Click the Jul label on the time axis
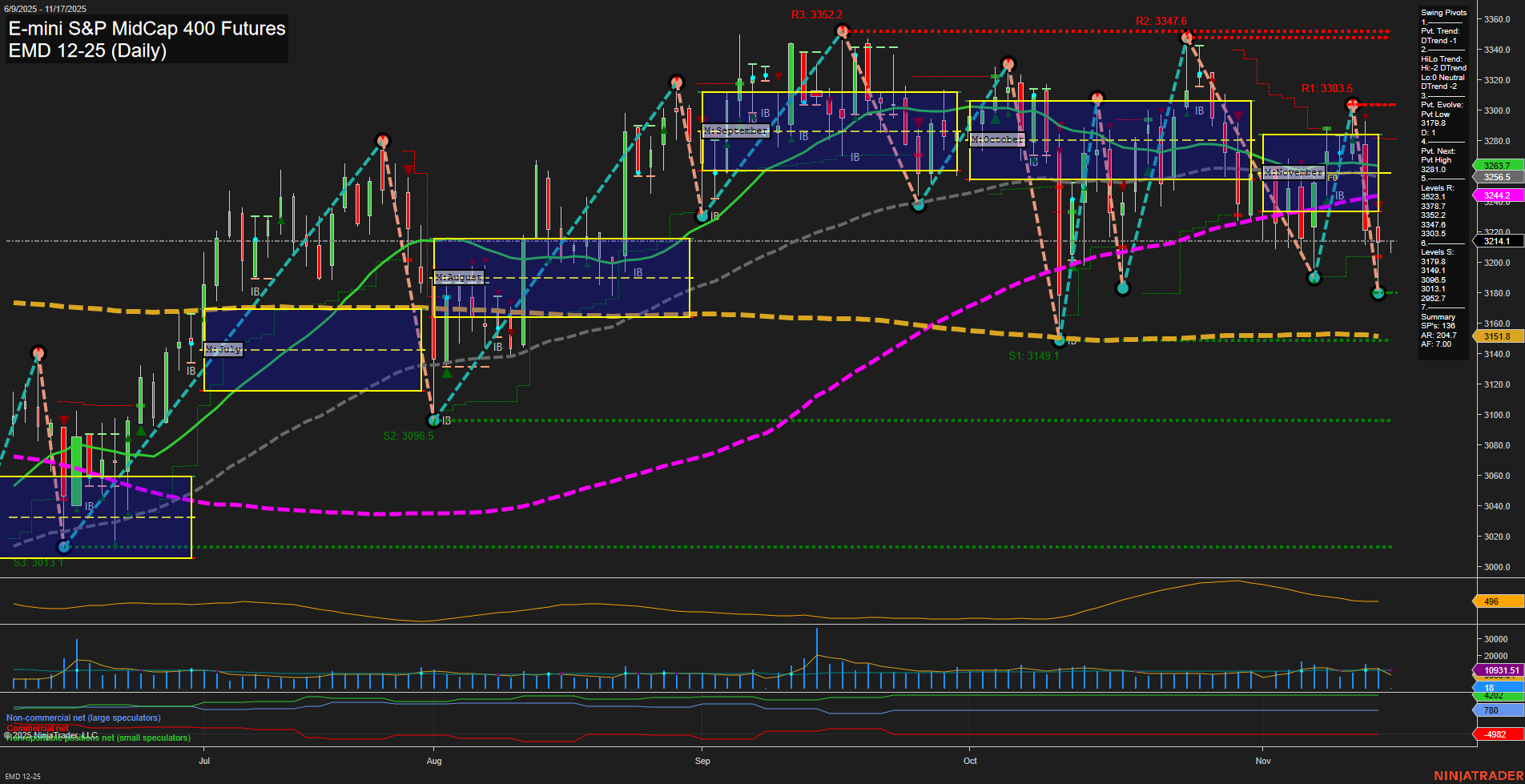The width and height of the screenshot is (1525, 784). point(205,761)
